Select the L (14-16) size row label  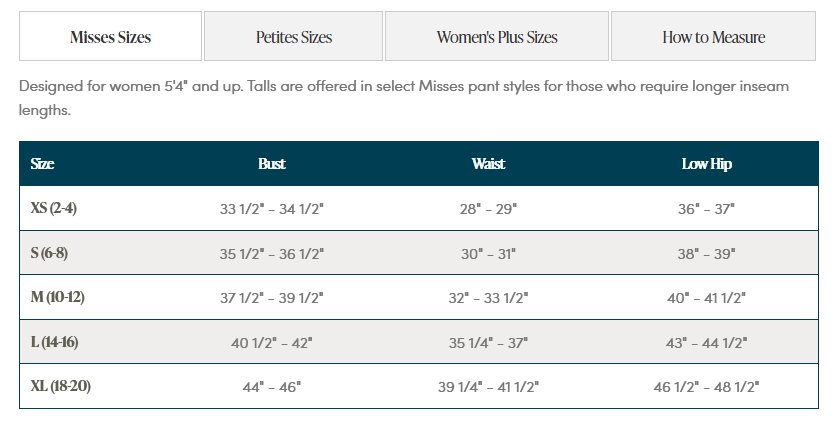pyautogui.click(x=54, y=342)
